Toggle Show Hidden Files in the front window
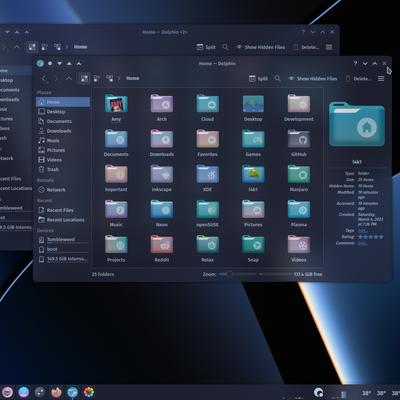 tap(313, 79)
